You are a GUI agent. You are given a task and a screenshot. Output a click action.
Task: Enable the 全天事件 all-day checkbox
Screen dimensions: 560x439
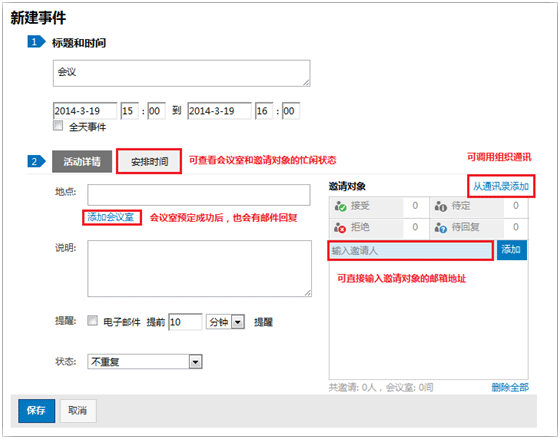pyautogui.click(x=58, y=126)
